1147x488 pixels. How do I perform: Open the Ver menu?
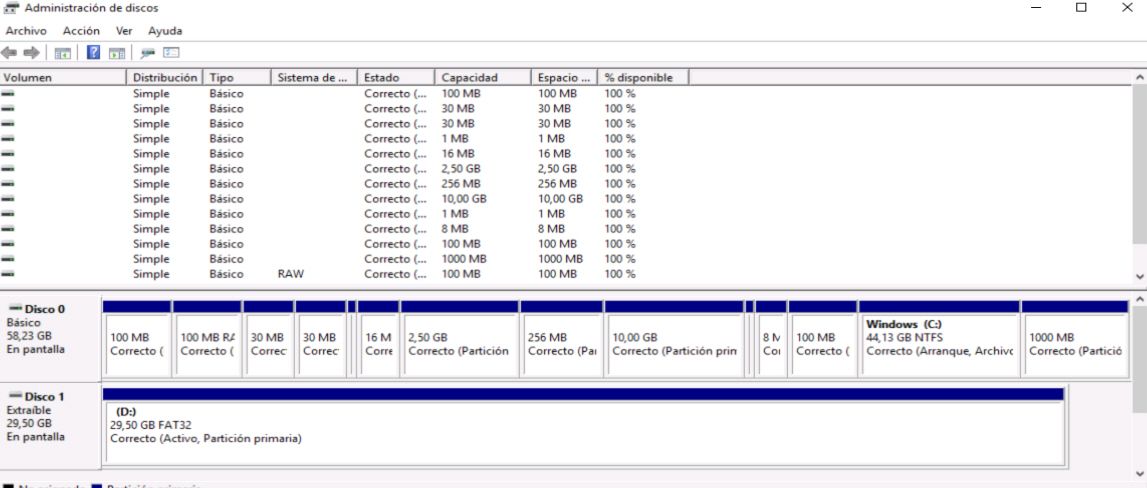125,30
